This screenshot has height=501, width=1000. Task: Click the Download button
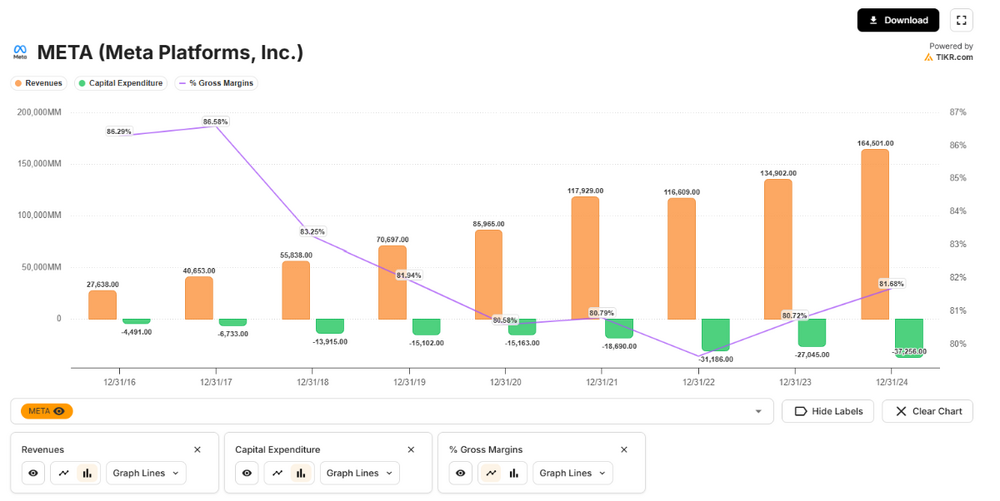(x=897, y=20)
